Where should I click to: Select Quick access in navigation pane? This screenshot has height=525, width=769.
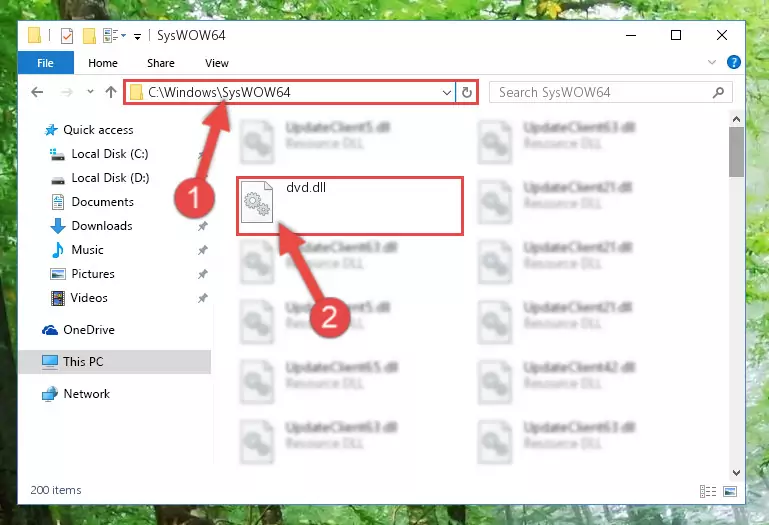[x=98, y=130]
